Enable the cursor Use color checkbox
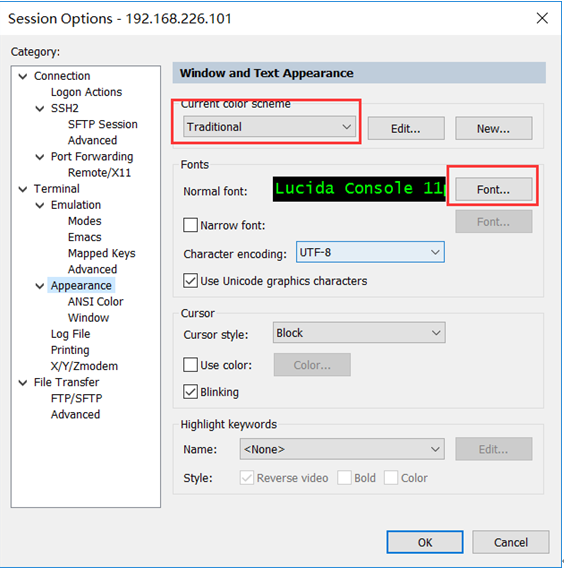This screenshot has height=573, width=564. pos(190,364)
